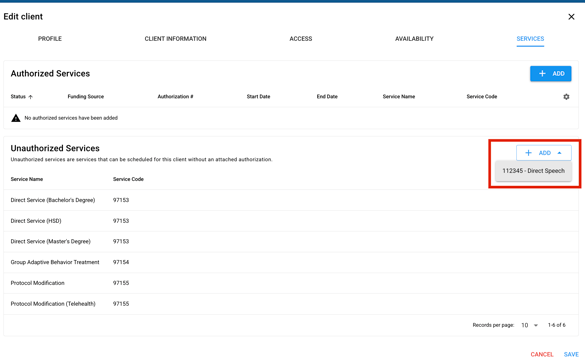Select the Protocol Modification row

click(291, 283)
